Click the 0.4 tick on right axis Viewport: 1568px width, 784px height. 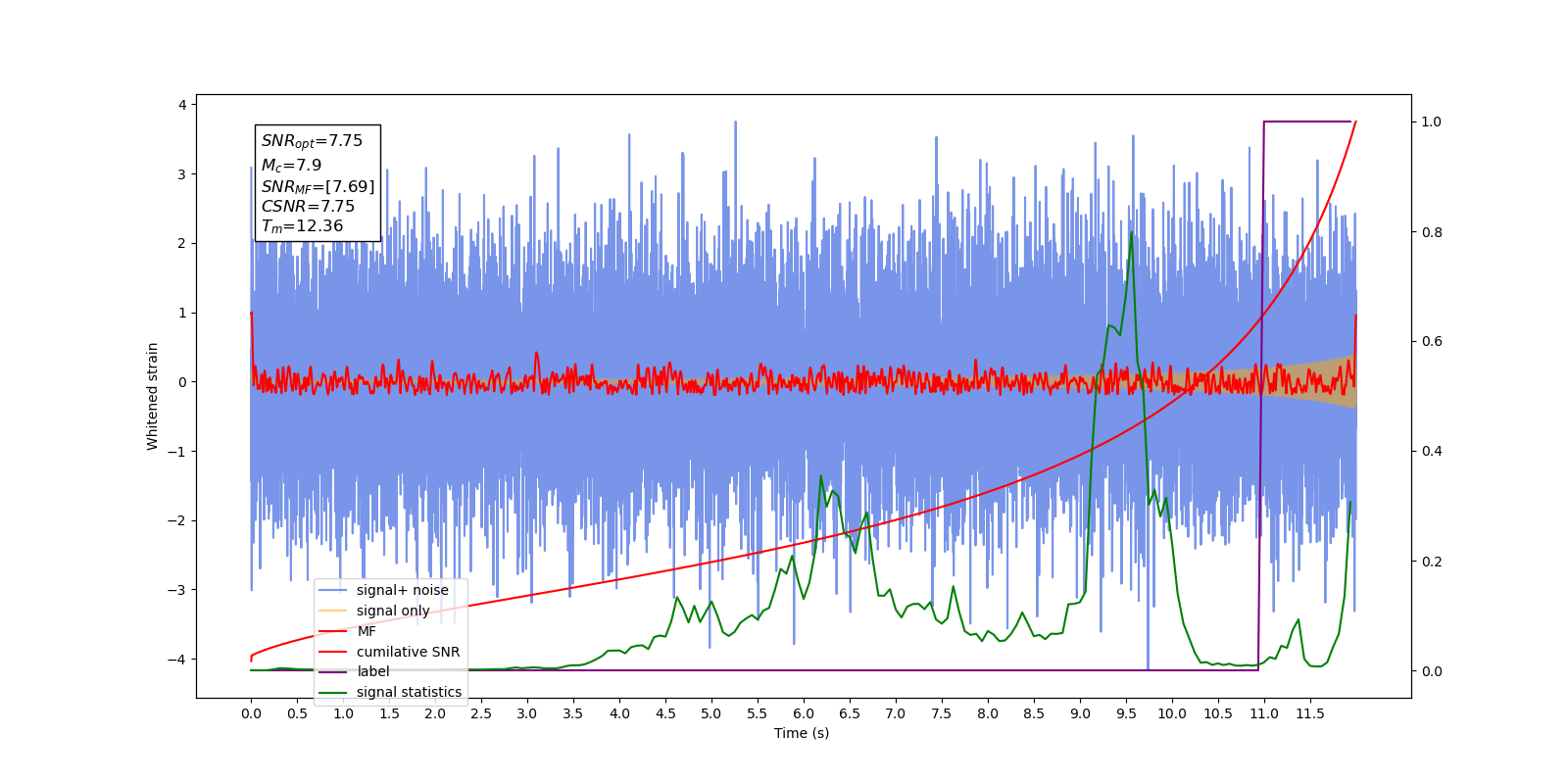tap(1432, 452)
